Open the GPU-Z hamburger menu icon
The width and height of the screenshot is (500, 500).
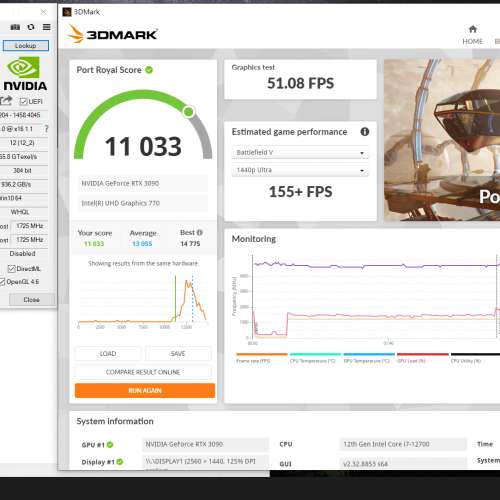point(47,27)
